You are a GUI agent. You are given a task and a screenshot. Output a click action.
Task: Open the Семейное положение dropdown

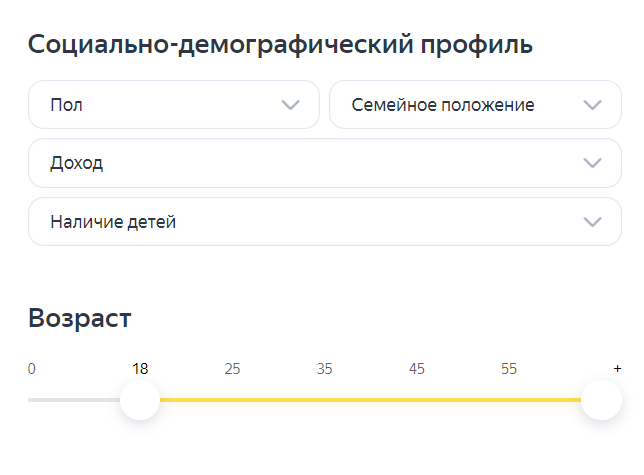pyautogui.click(x=475, y=105)
